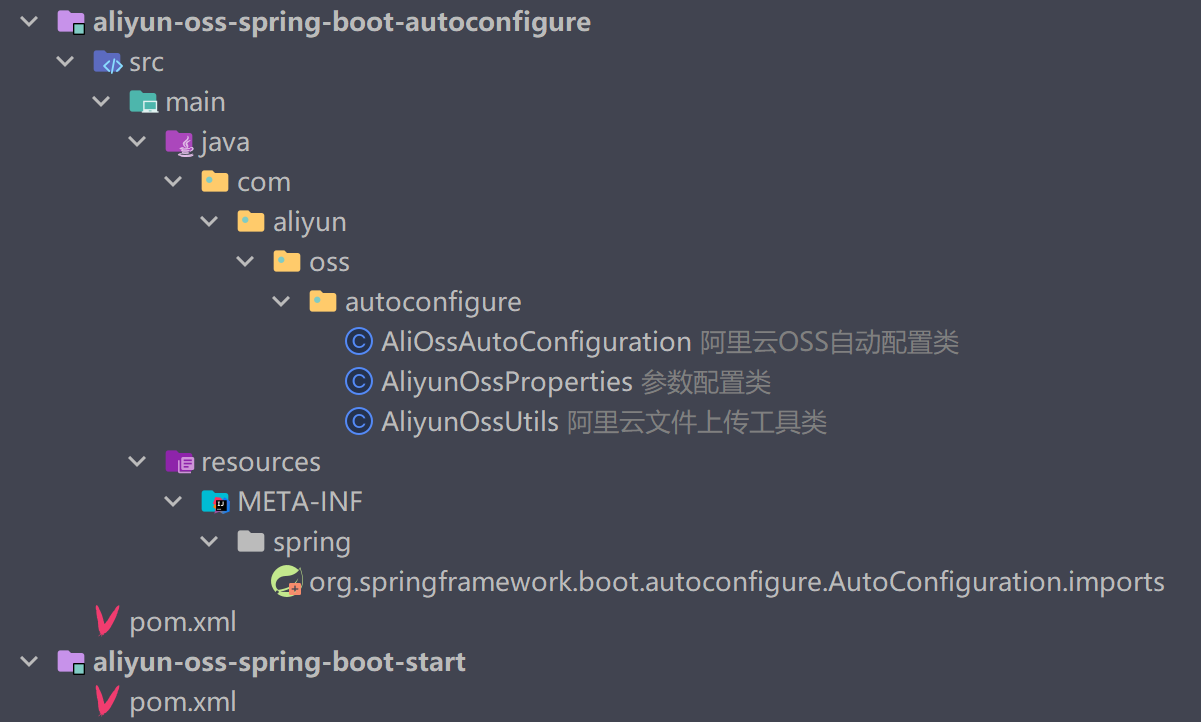Collapse the oss package chevron
This screenshot has width=1201, height=722.
(x=245, y=262)
